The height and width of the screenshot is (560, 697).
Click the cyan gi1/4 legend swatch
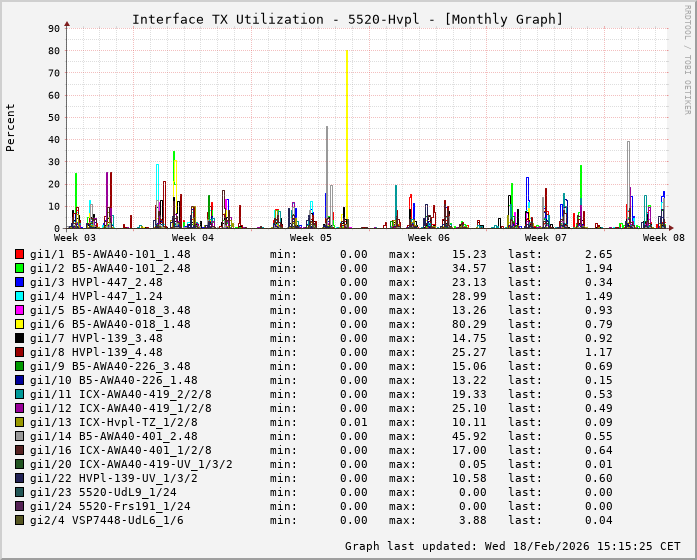20,296
